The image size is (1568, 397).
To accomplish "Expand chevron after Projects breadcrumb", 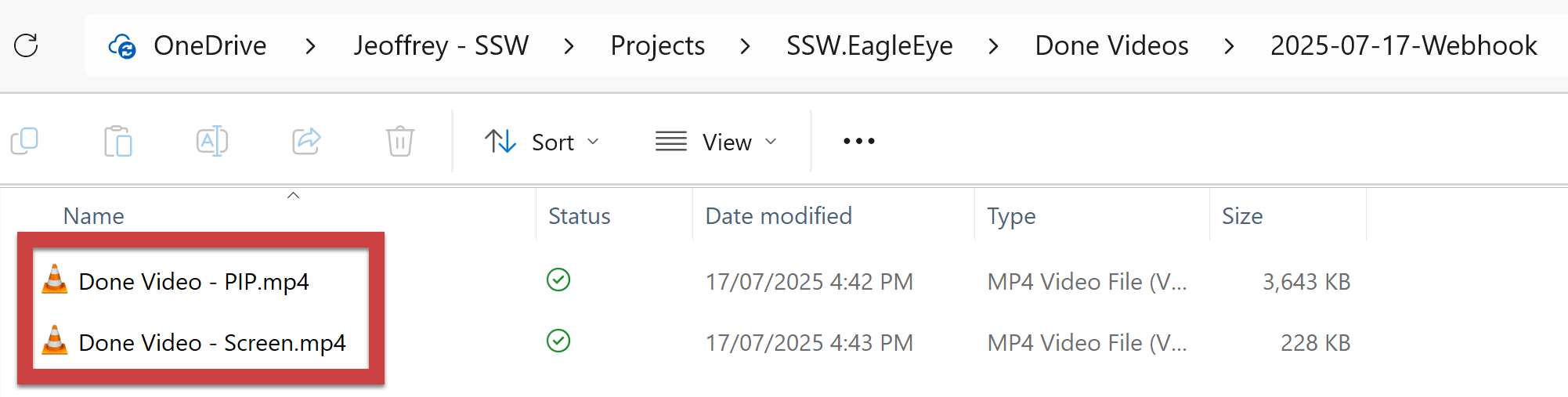I will [x=746, y=46].
